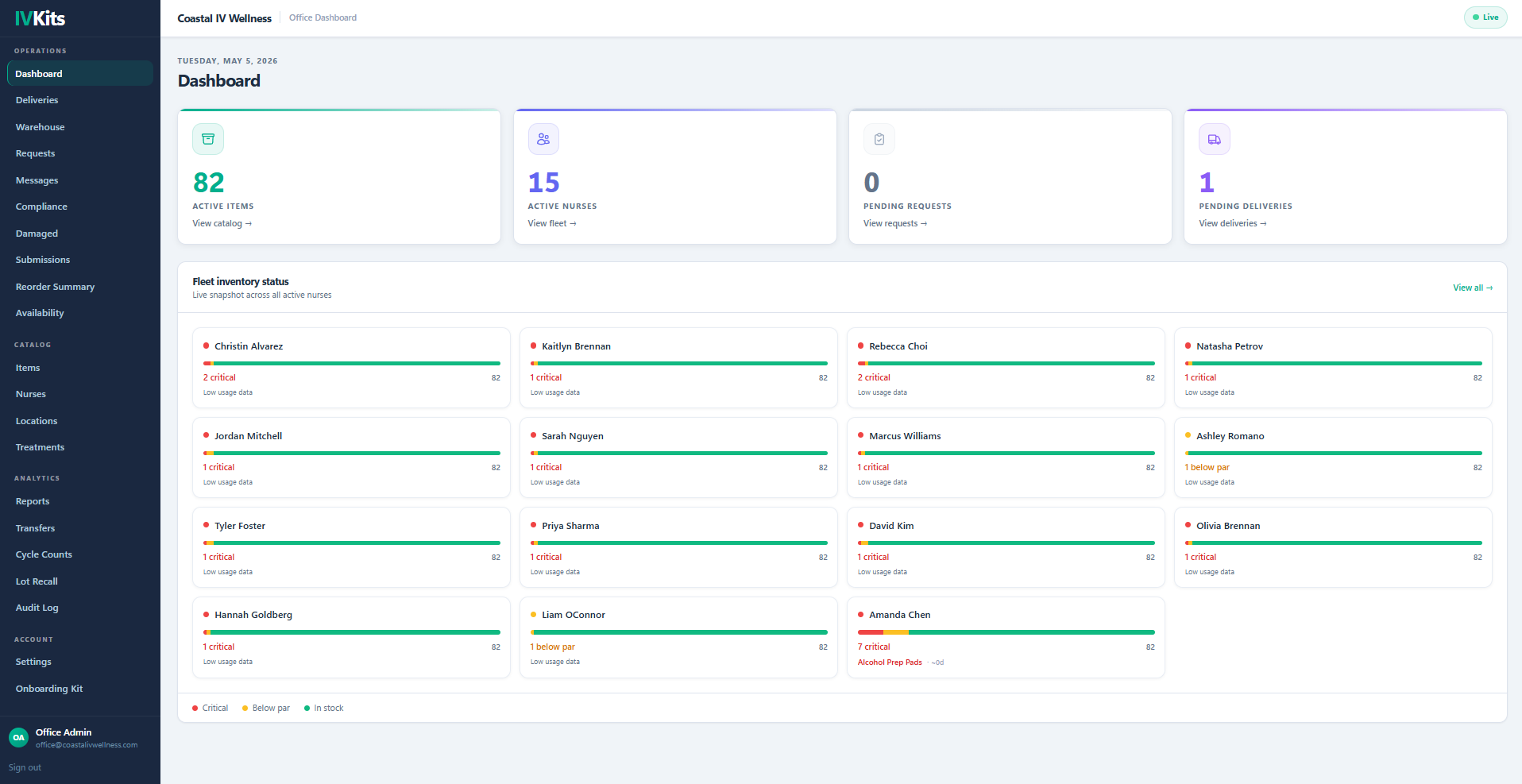Click Jordan Mitchell name
This screenshot has height=784, width=1522.
click(248, 436)
